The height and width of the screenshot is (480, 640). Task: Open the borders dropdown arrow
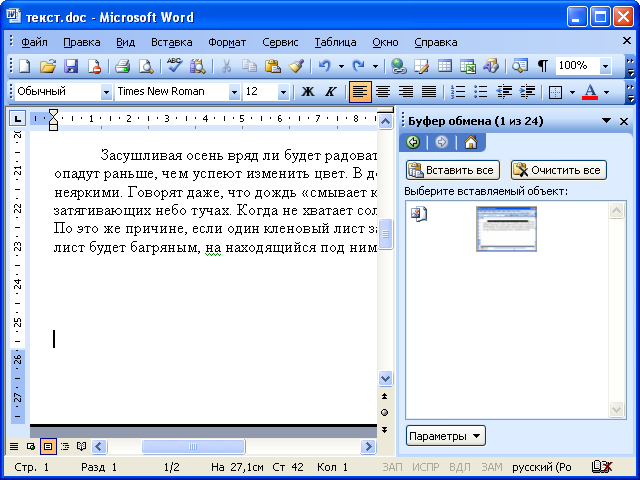click(572, 92)
